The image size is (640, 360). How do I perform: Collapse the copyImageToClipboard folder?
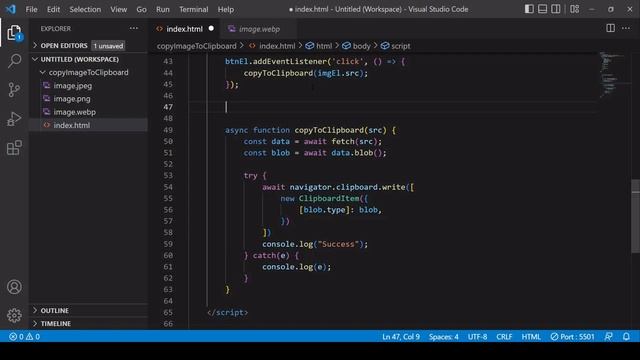(x=89, y=72)
